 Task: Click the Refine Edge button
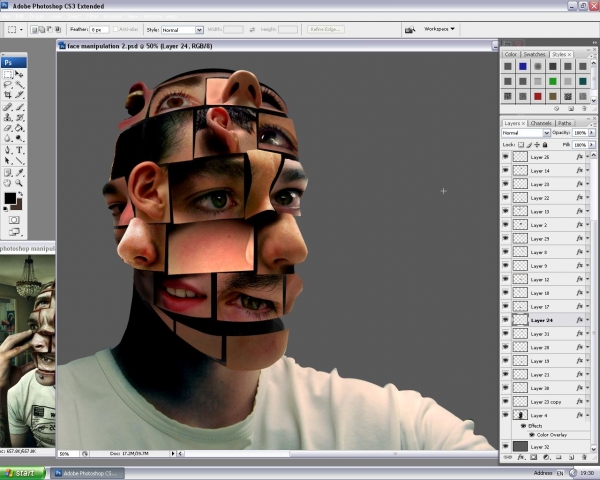(x=326, y=29)
